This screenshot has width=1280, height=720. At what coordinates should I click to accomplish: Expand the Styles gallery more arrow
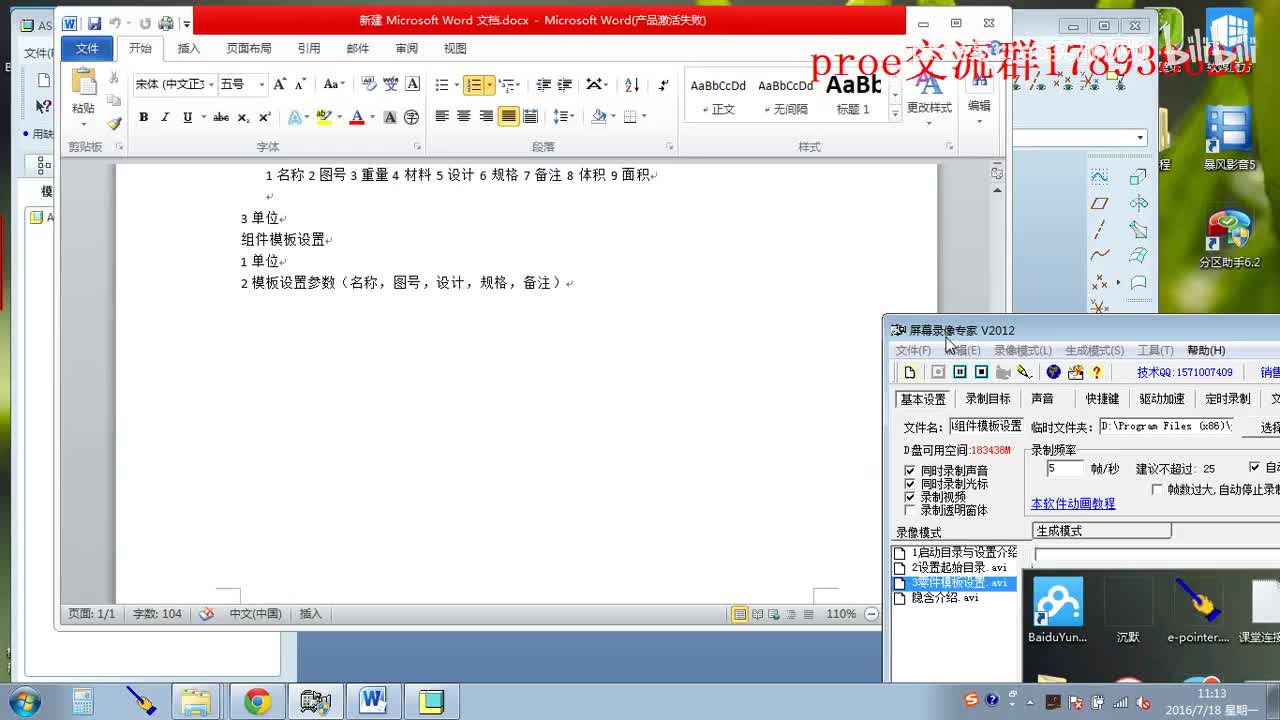pos(895,114)
